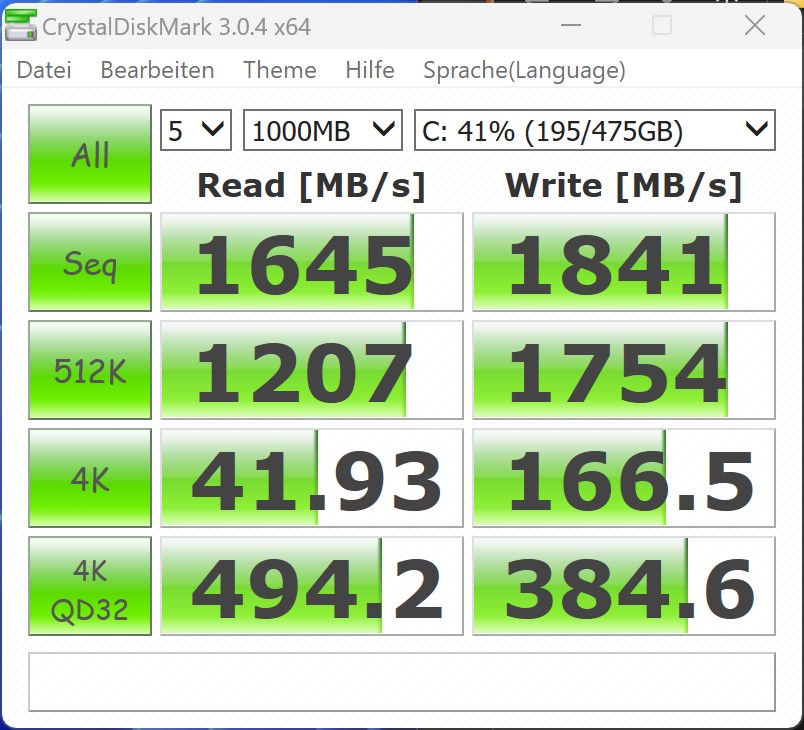Screen dimensions: 804x730
Task: Run the Seq sequential test
Action: coord(90,263)
